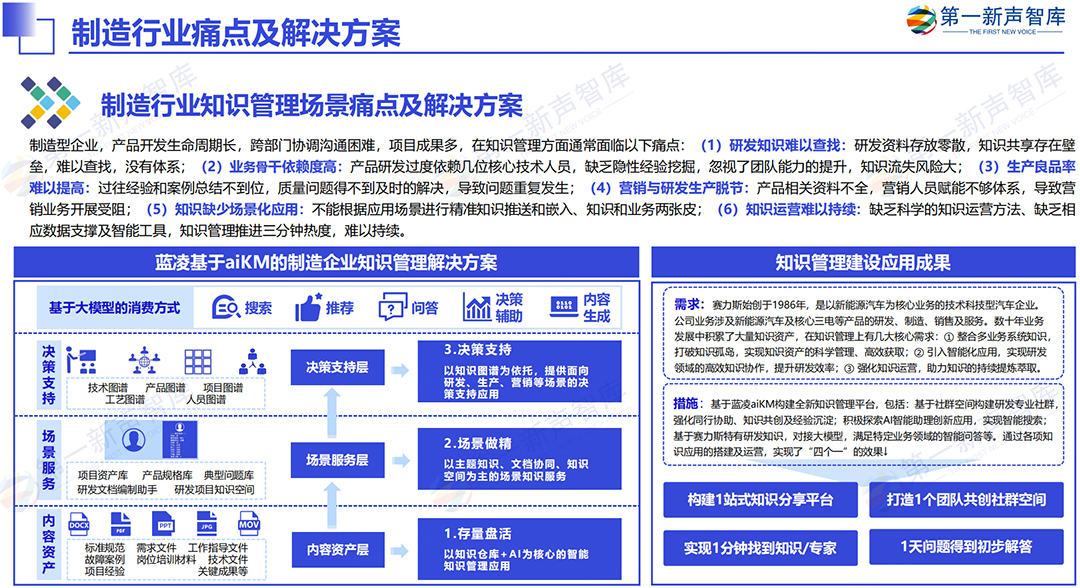This screenshot has width=1080, height=588.
Task: Select the PPT file icon
Action: pos(165,524)
